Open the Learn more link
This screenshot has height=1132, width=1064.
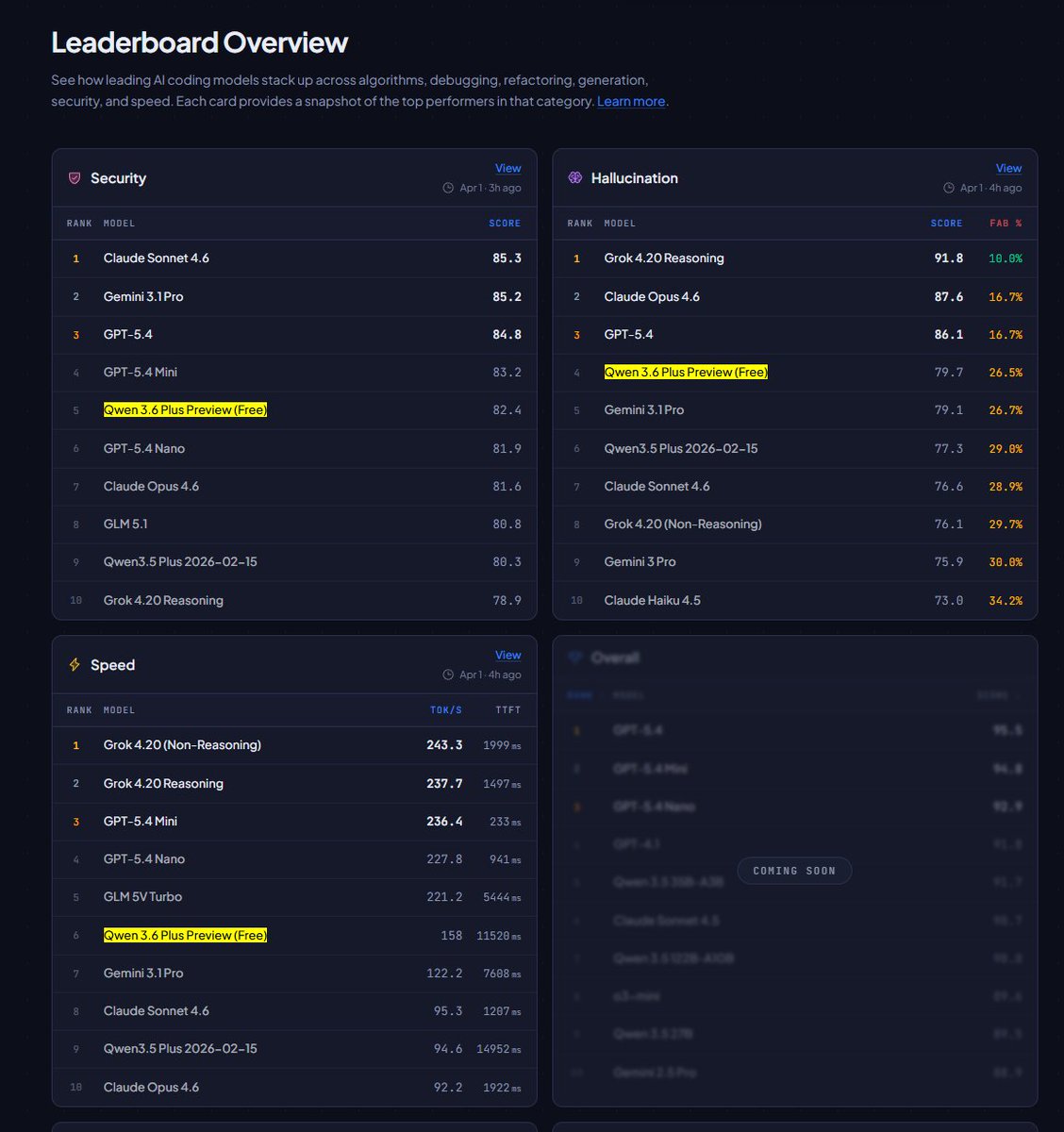coord(631,101)
